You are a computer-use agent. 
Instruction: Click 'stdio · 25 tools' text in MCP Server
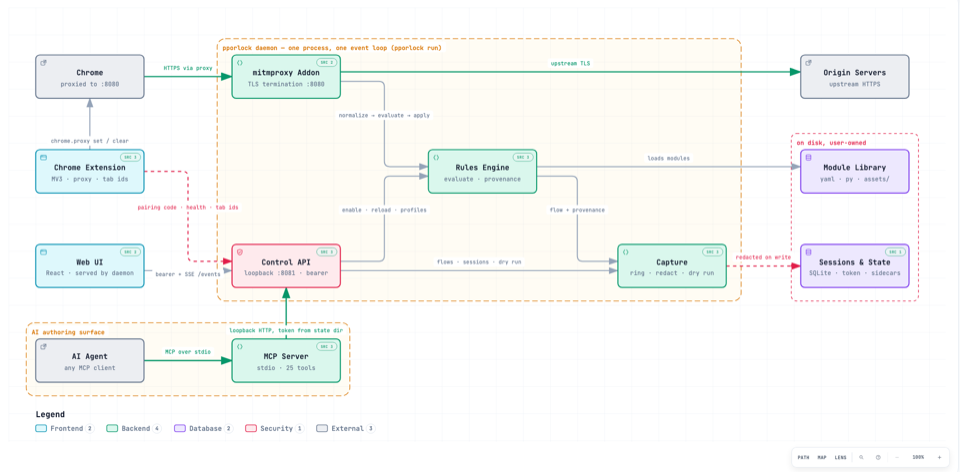[286, 368]
